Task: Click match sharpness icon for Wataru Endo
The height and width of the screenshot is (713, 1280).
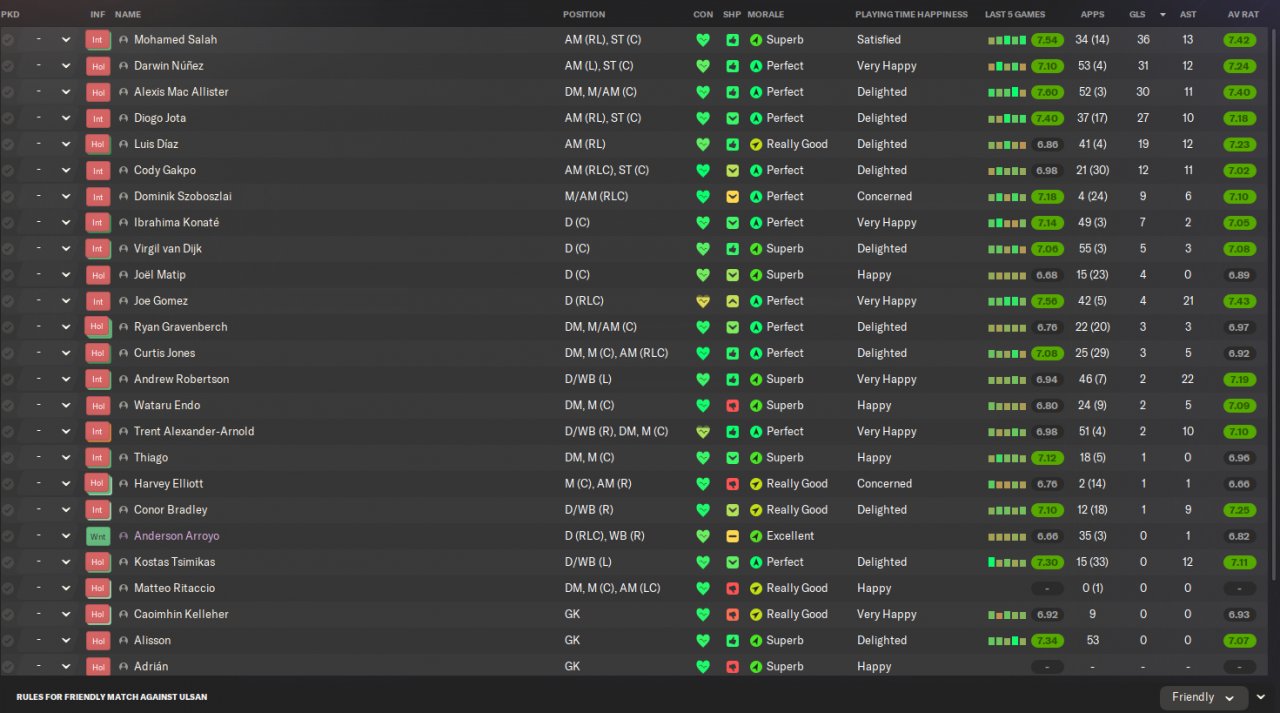Action: point(732,406)
